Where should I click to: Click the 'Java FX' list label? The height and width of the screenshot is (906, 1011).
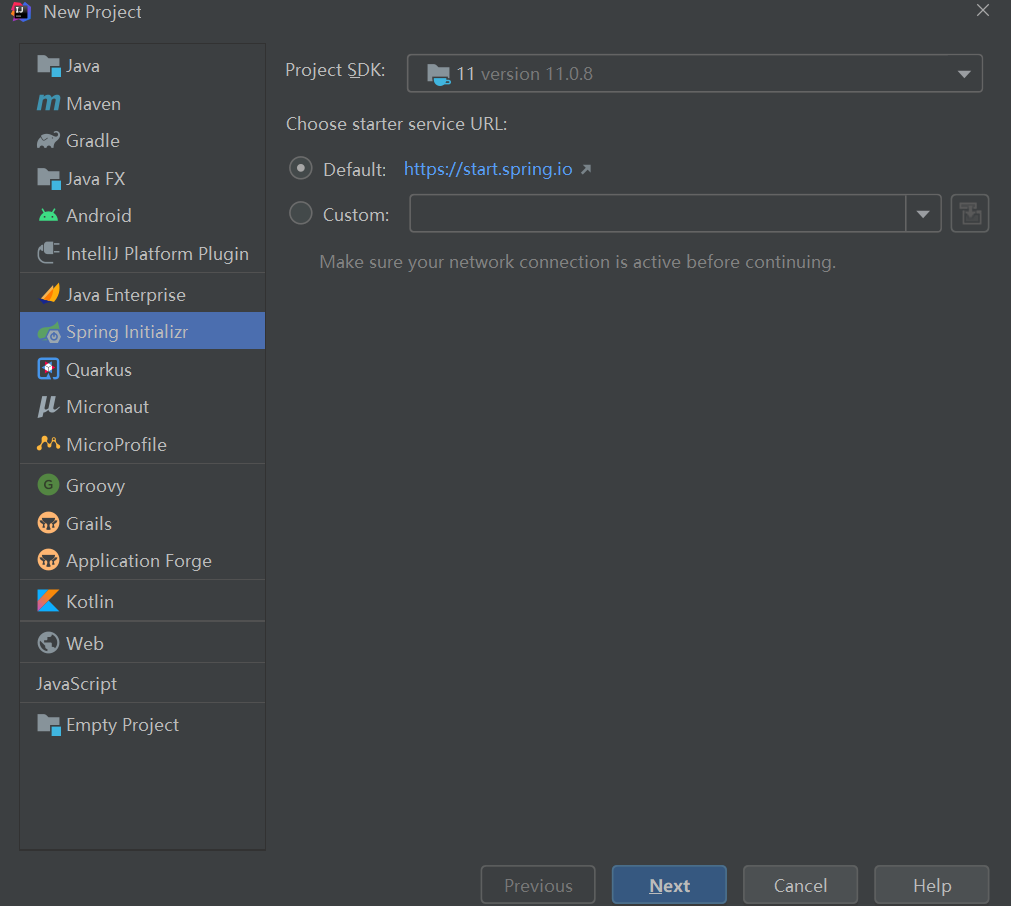click(95, 179)
